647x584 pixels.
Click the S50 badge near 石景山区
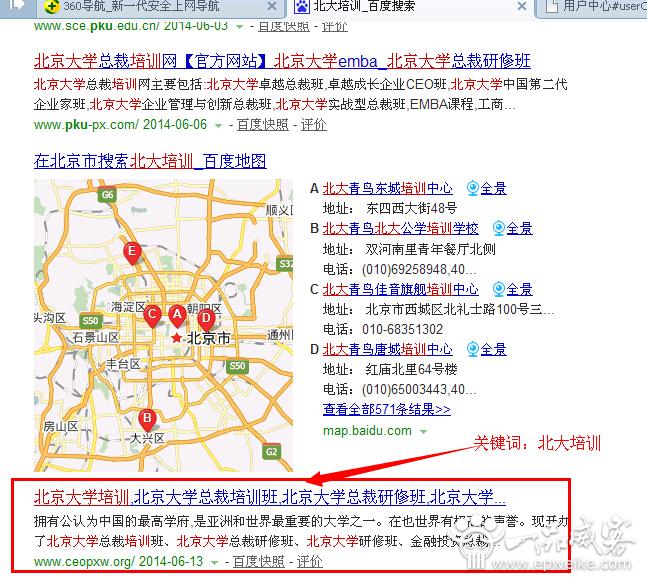(x=90, y=321)
